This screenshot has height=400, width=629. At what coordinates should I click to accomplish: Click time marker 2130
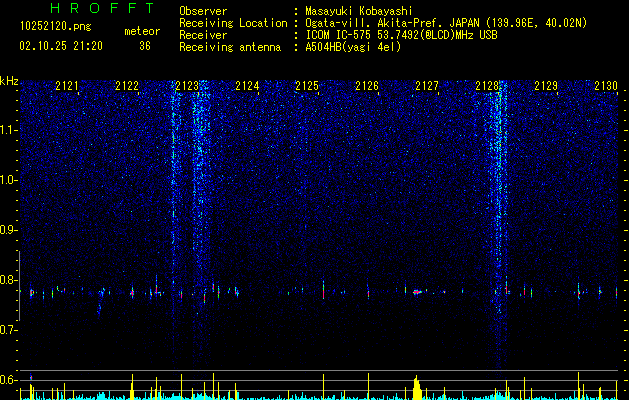coord(606,86)
